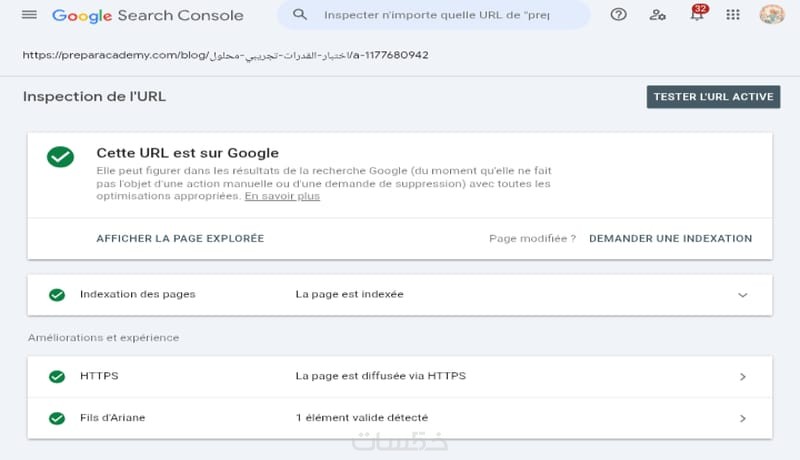Open the notifications bell
The height and width of the screenshot is (460, 800).
(697, 16)
